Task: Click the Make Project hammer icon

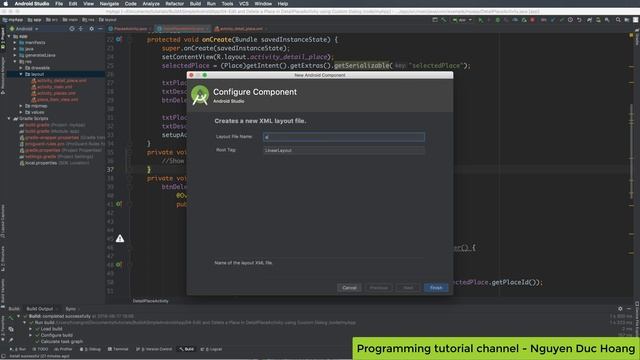Action: tap(444, 20)
